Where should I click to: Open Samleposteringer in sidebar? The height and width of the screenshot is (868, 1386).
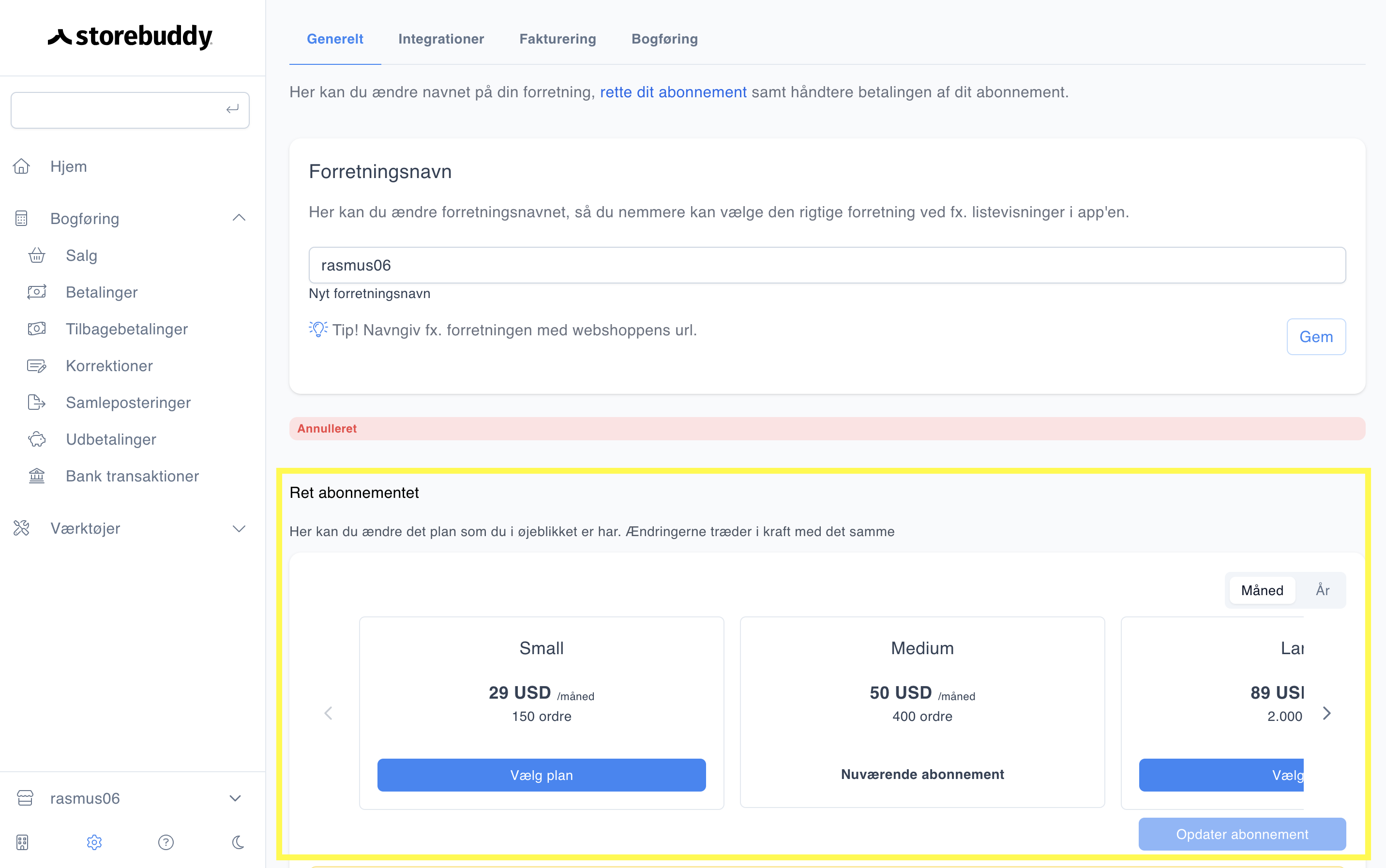pyautogui.click(x=128, y=403)
